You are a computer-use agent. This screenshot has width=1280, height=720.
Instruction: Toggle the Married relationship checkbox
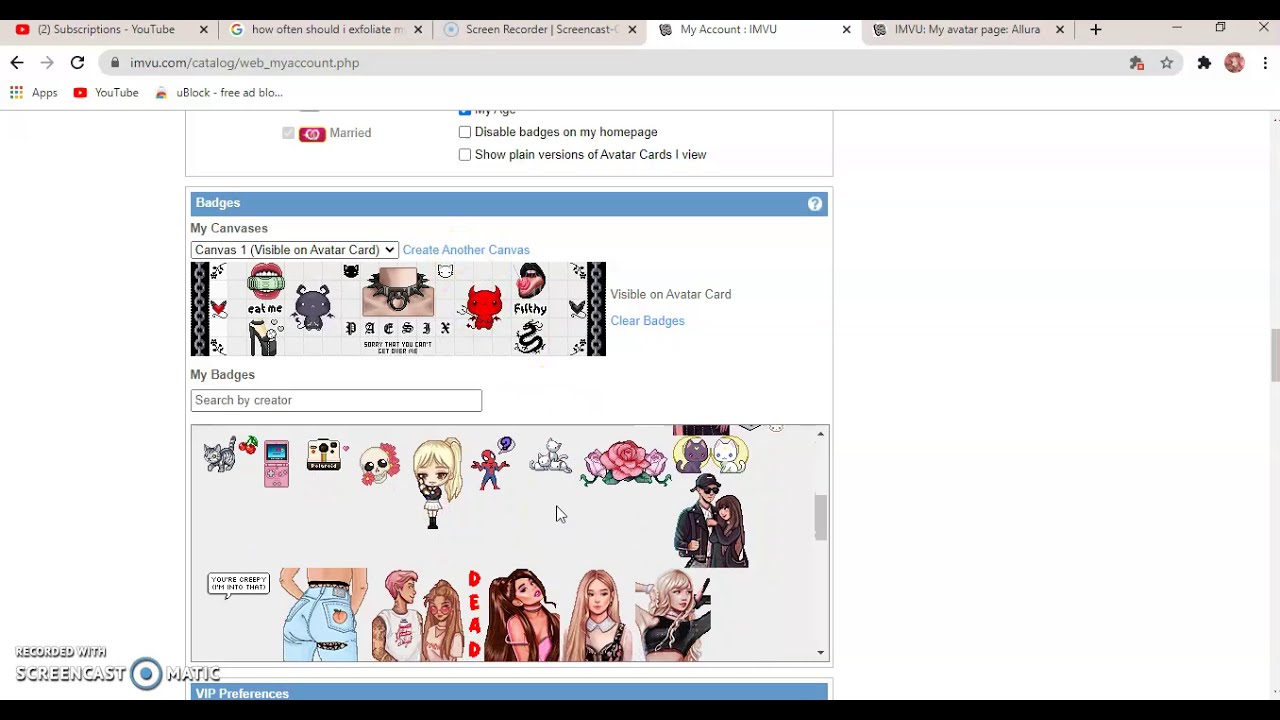288,133
